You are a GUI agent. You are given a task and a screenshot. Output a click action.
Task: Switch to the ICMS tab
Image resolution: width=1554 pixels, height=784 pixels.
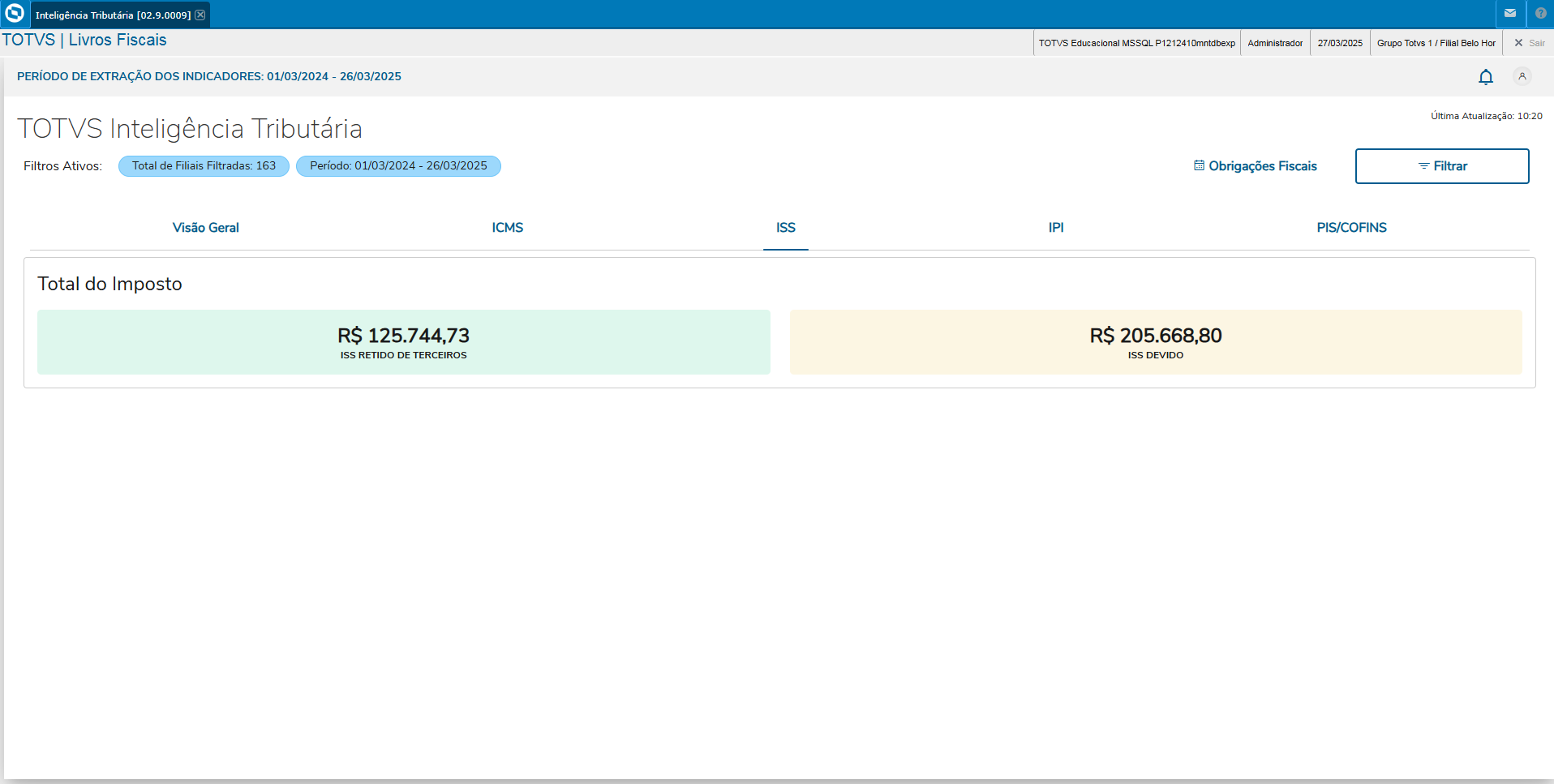pos(508,228)
